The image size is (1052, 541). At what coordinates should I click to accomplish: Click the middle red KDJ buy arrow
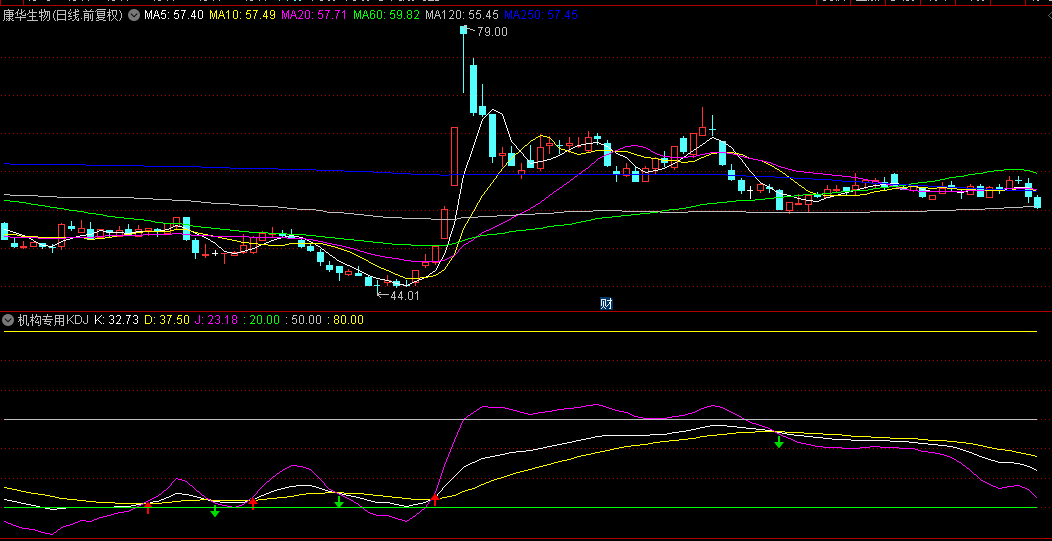pyautogui.click(x=252, y=504)
